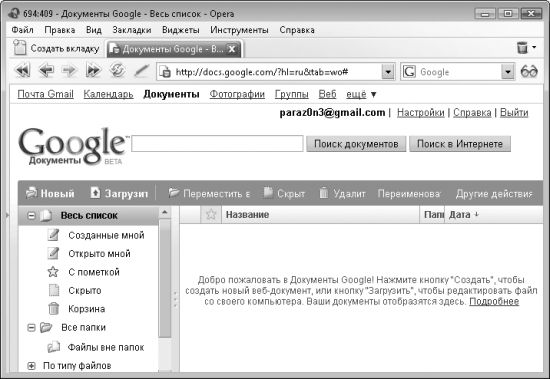Viewport: 550px width, 379px height.
Task: Click Создать вкладку button
Action: tap(56, 48)
